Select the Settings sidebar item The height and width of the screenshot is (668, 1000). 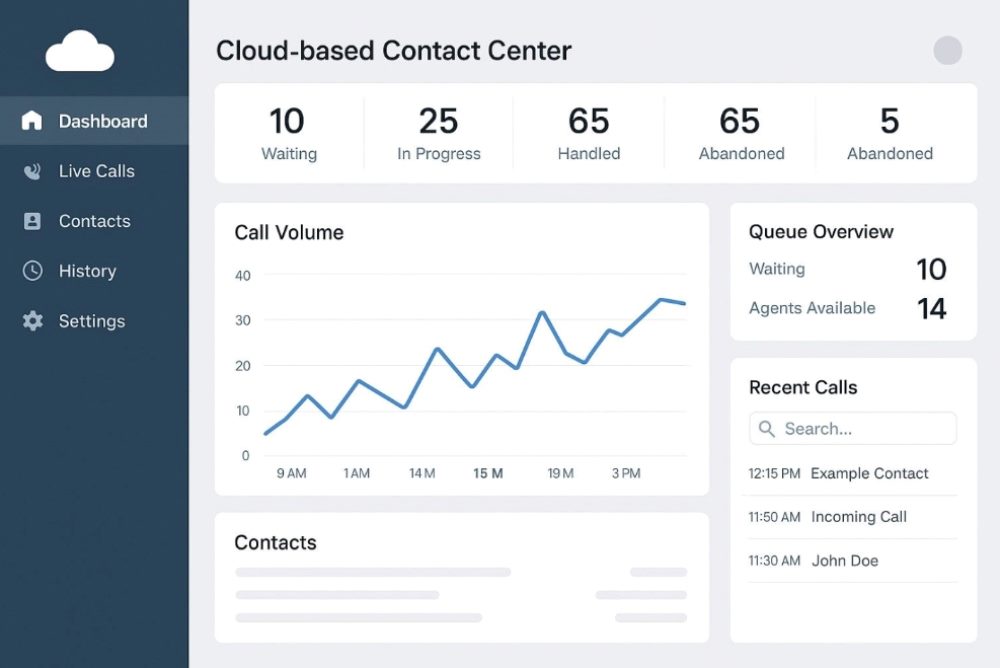(x=91, y=321)
